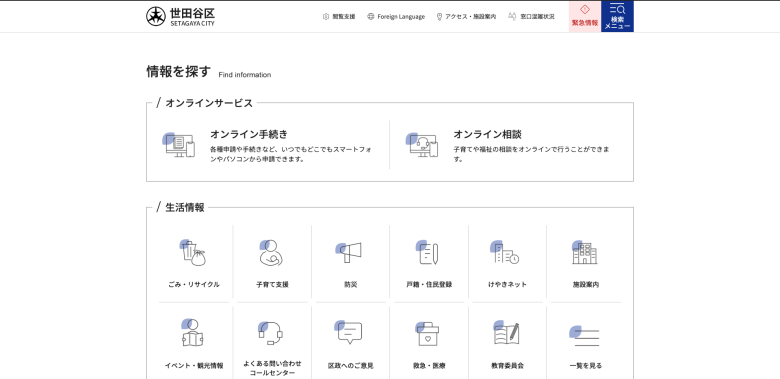Screen dimensions: 780x379
Task: Open 子育て支援 parent and baby icon
Action: pyautogui.click(x=271, y=253)
